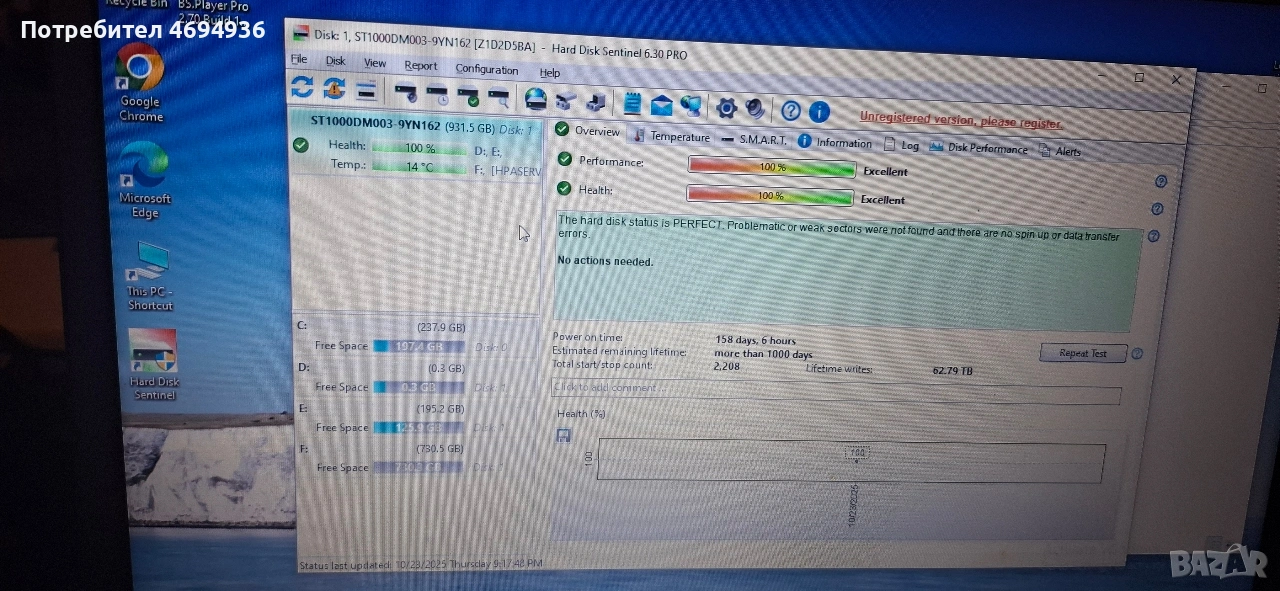1280x591 pixels.
Task: Click the 'Unregistered version, please register' link
Action: pos(961,121)
